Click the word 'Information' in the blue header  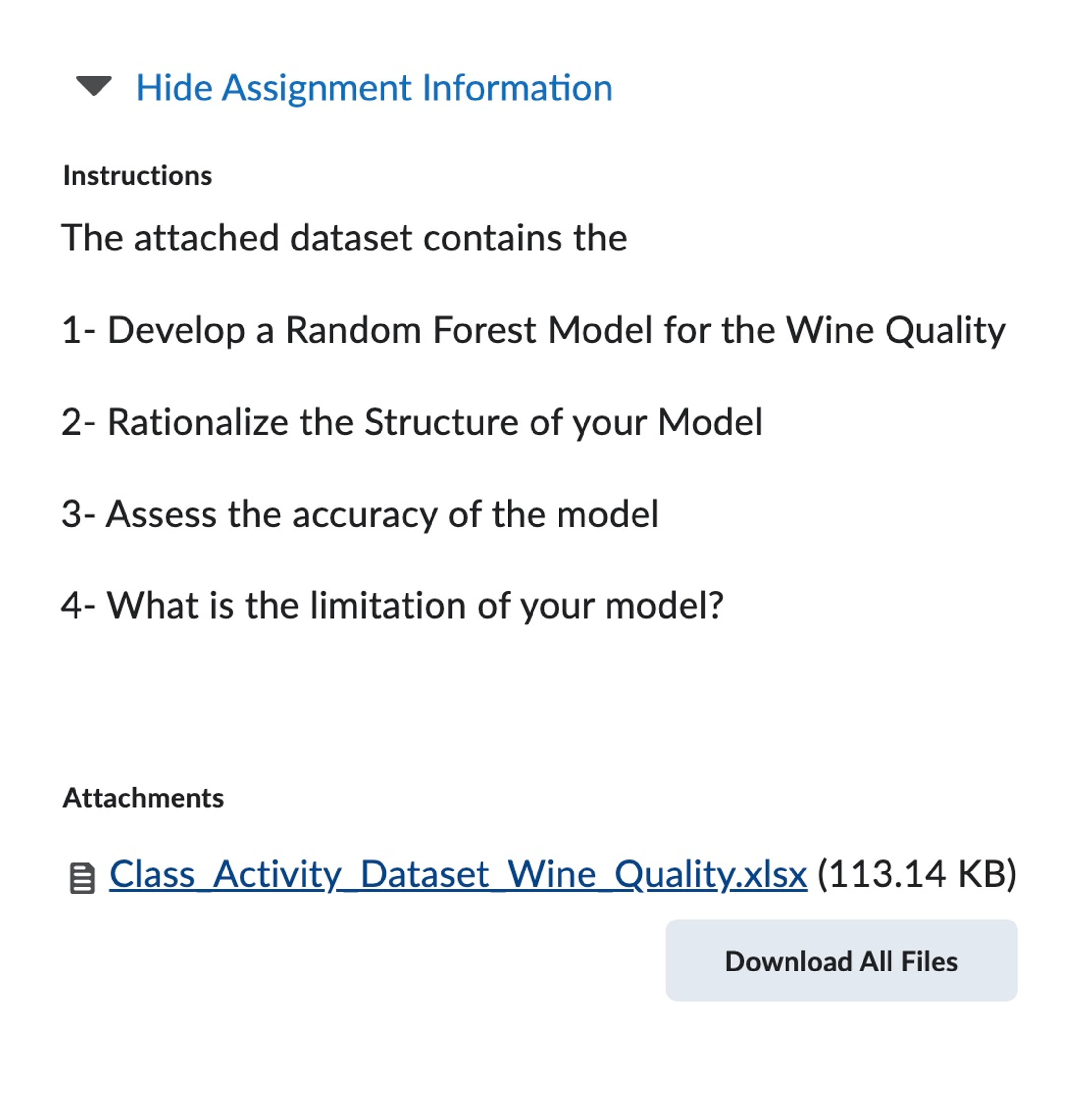517,88
